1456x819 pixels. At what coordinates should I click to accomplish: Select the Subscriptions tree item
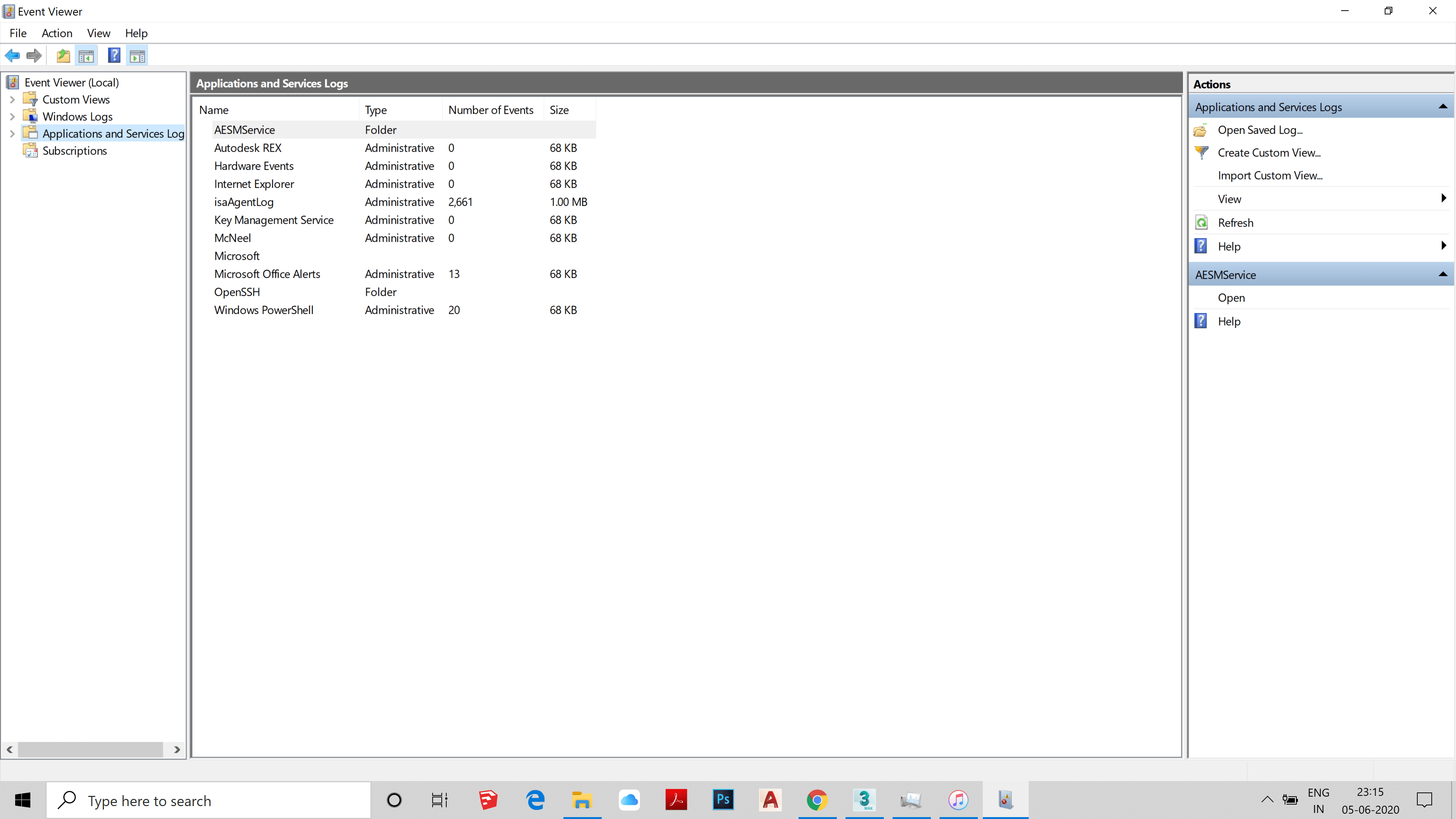pos(75,151)
